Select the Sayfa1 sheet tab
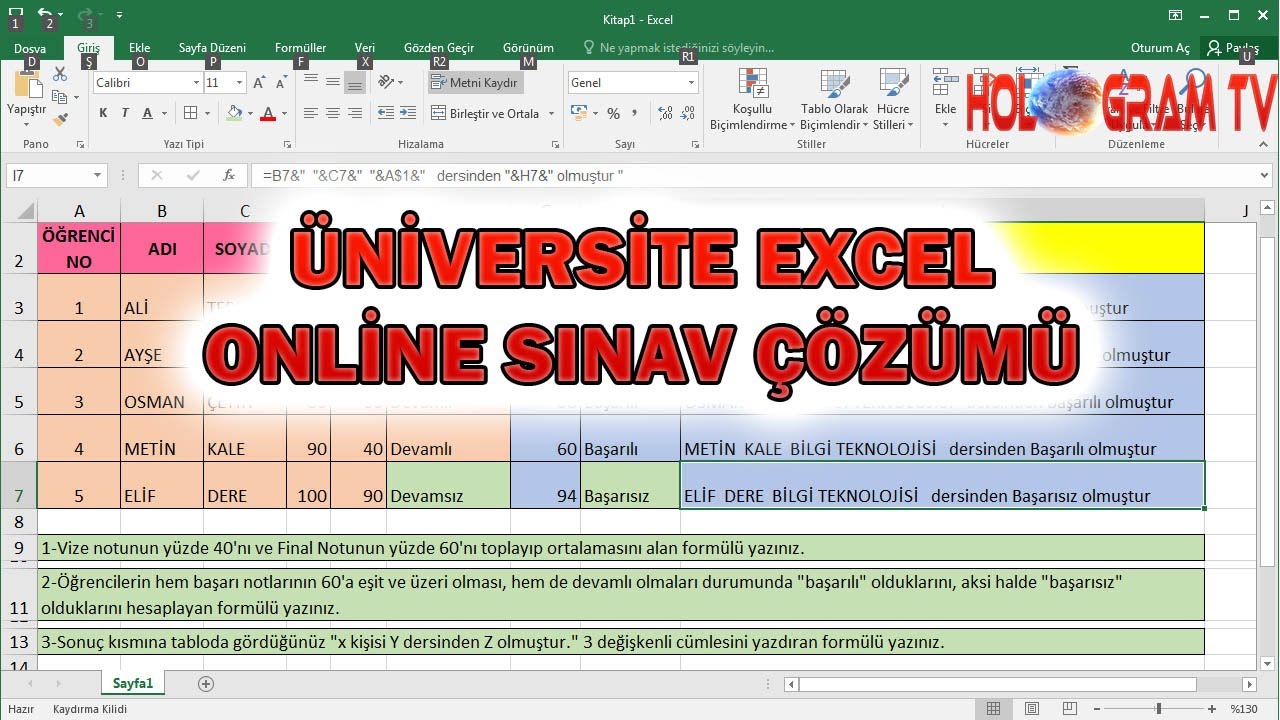 [133, 684]
